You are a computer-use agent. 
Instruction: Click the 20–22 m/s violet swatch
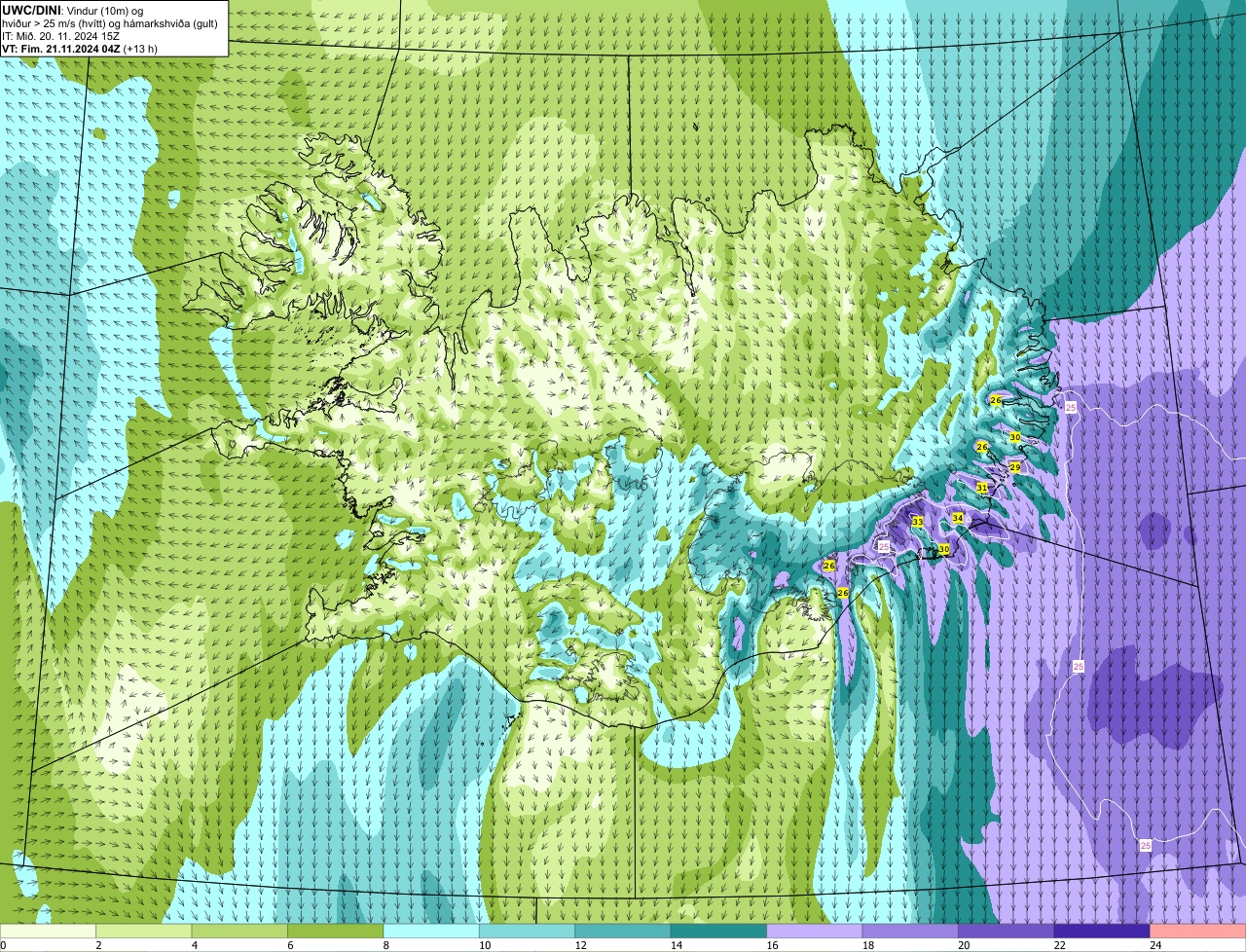pos(1007,931)
